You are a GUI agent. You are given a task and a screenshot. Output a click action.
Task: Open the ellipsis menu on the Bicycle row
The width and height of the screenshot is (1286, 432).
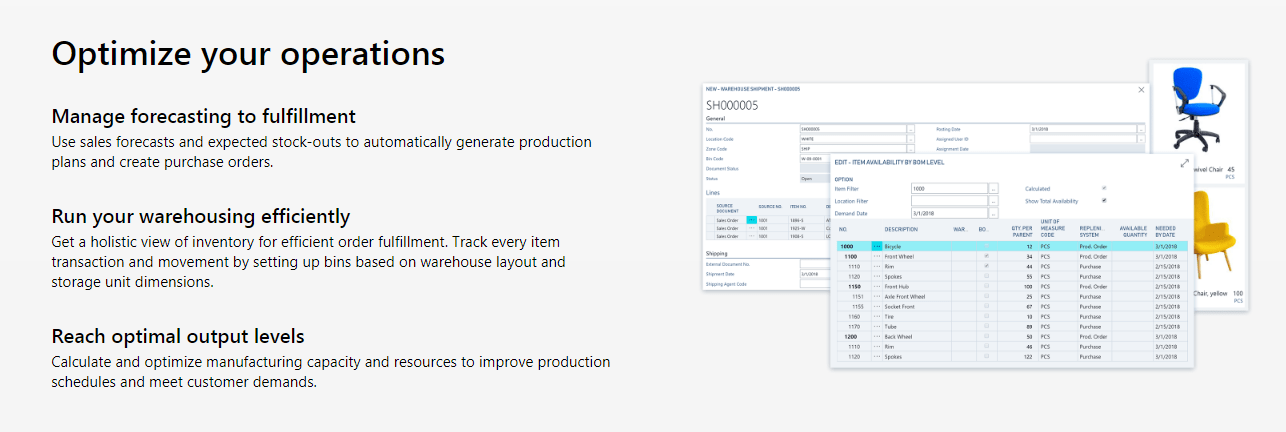click(x=877, y=246)
